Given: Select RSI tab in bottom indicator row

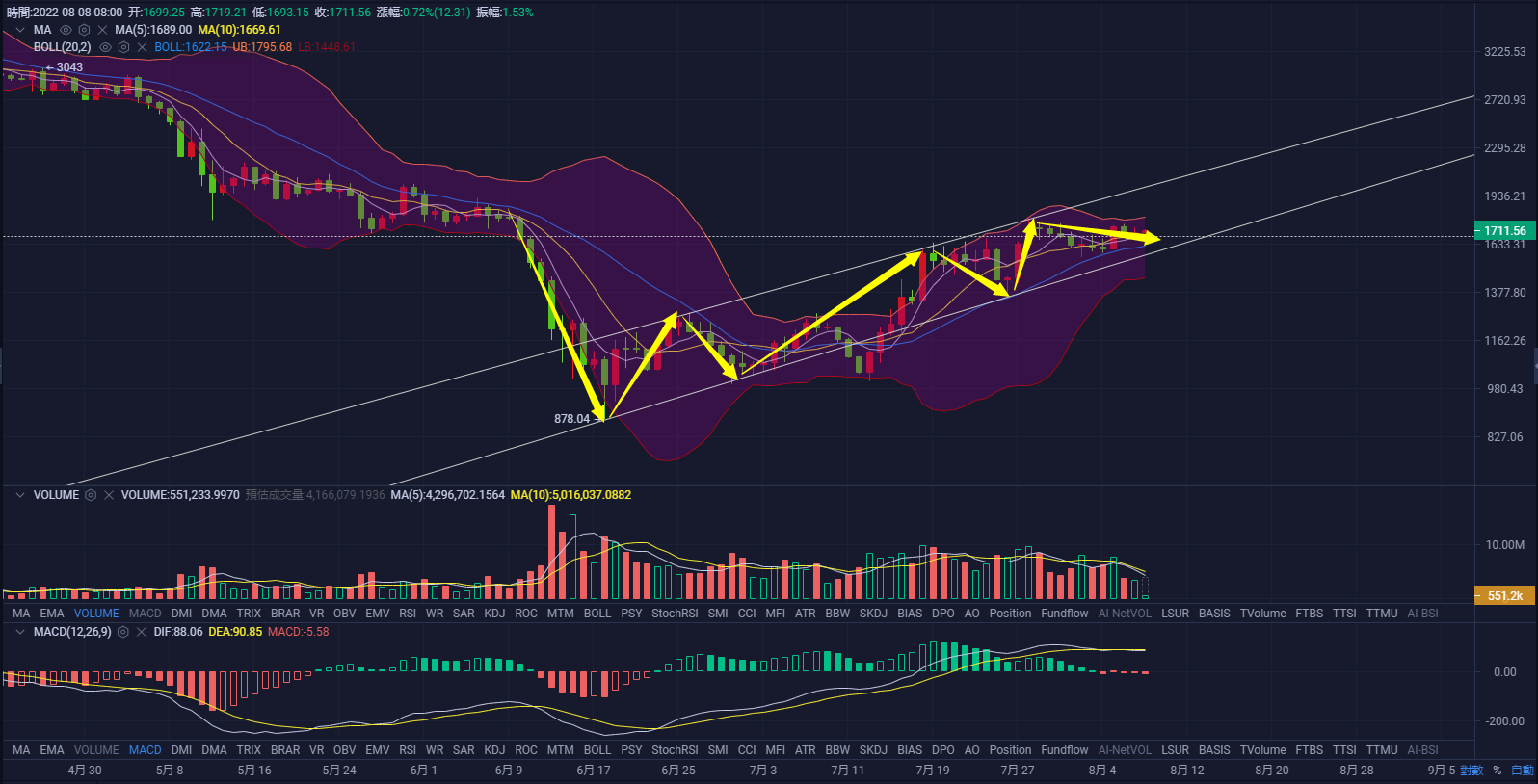Looking at the screenshot, I should pos(408,750).
